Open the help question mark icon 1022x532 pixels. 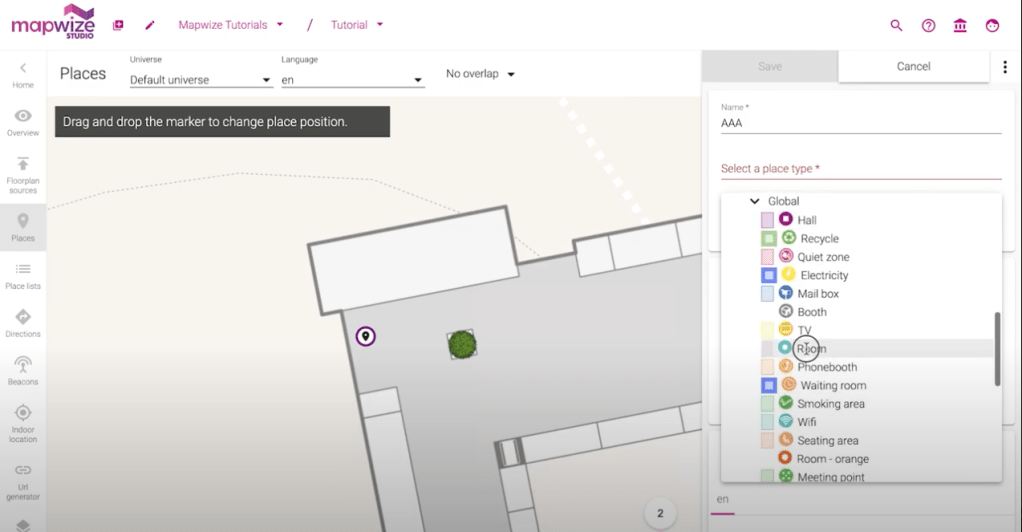tap(928, 25)
